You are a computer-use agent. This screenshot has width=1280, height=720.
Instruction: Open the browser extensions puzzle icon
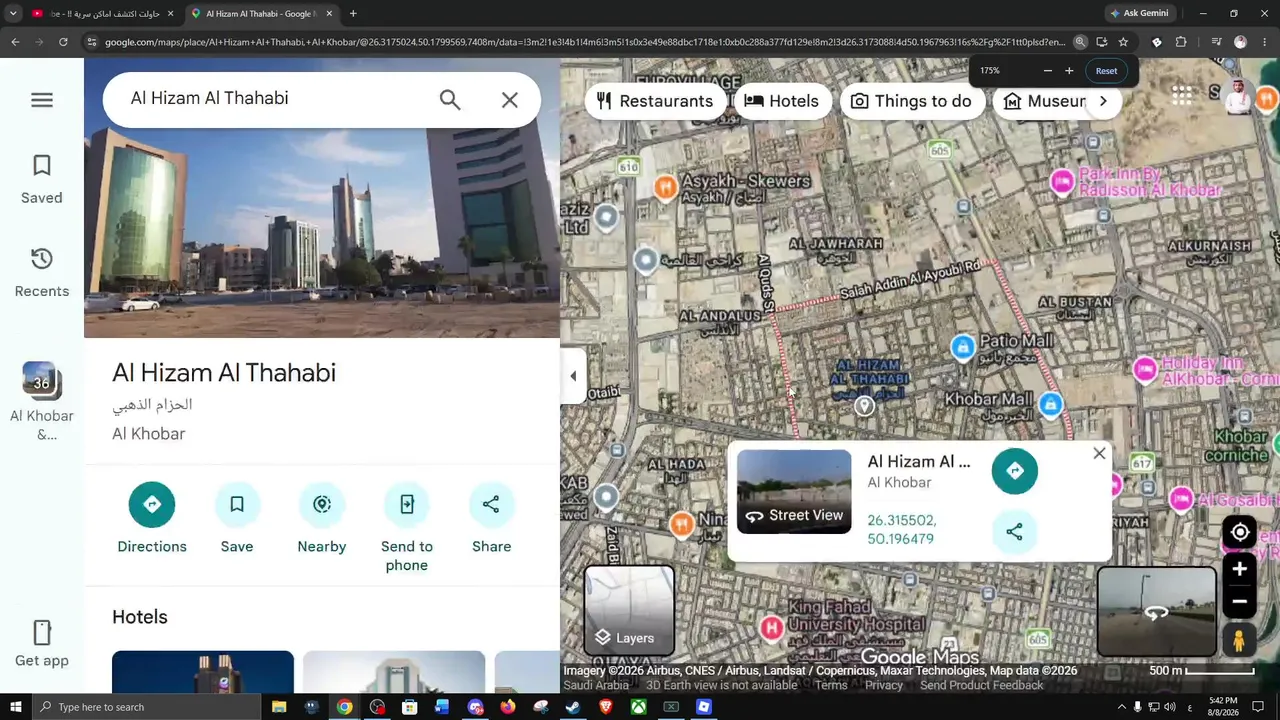click(1181, 42)
